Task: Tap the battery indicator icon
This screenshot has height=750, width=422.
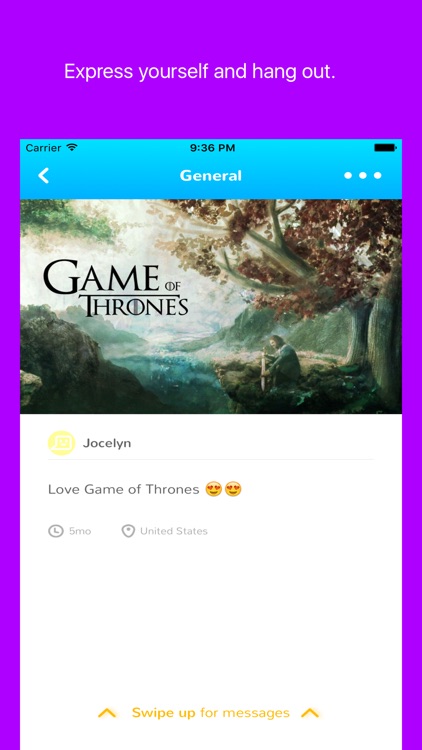Action: pos(385,148)
